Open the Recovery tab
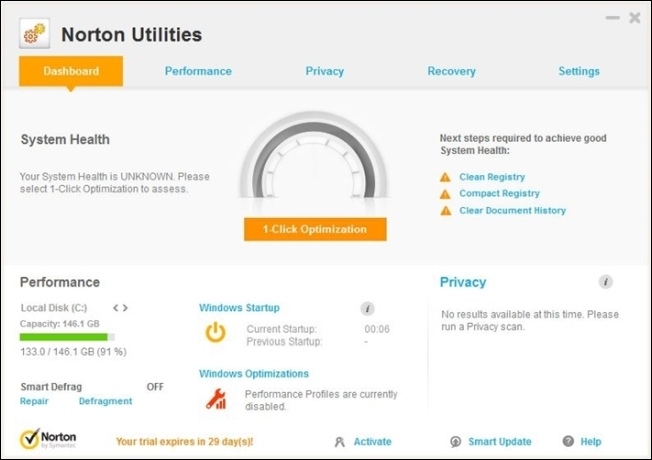This screenshot has height=460, width=652. point(452,71)
